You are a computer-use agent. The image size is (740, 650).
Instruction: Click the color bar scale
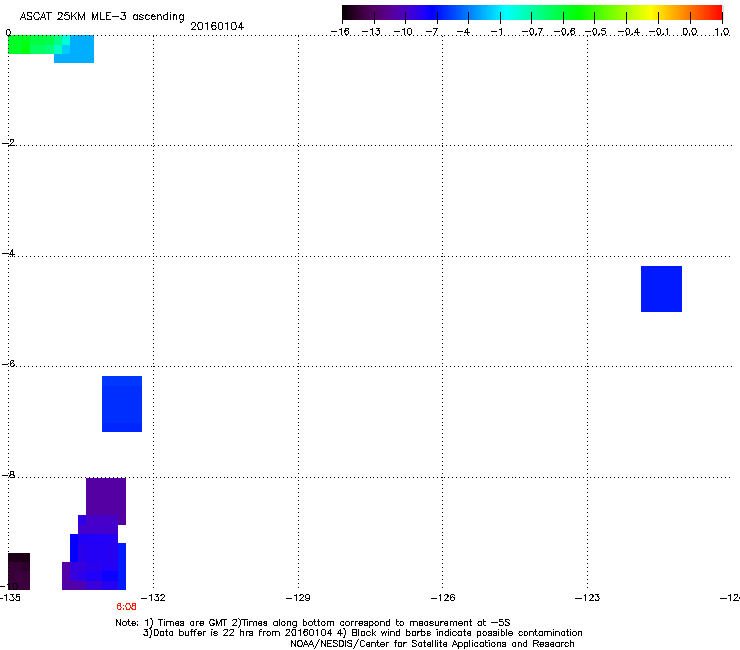click(532, 13)
